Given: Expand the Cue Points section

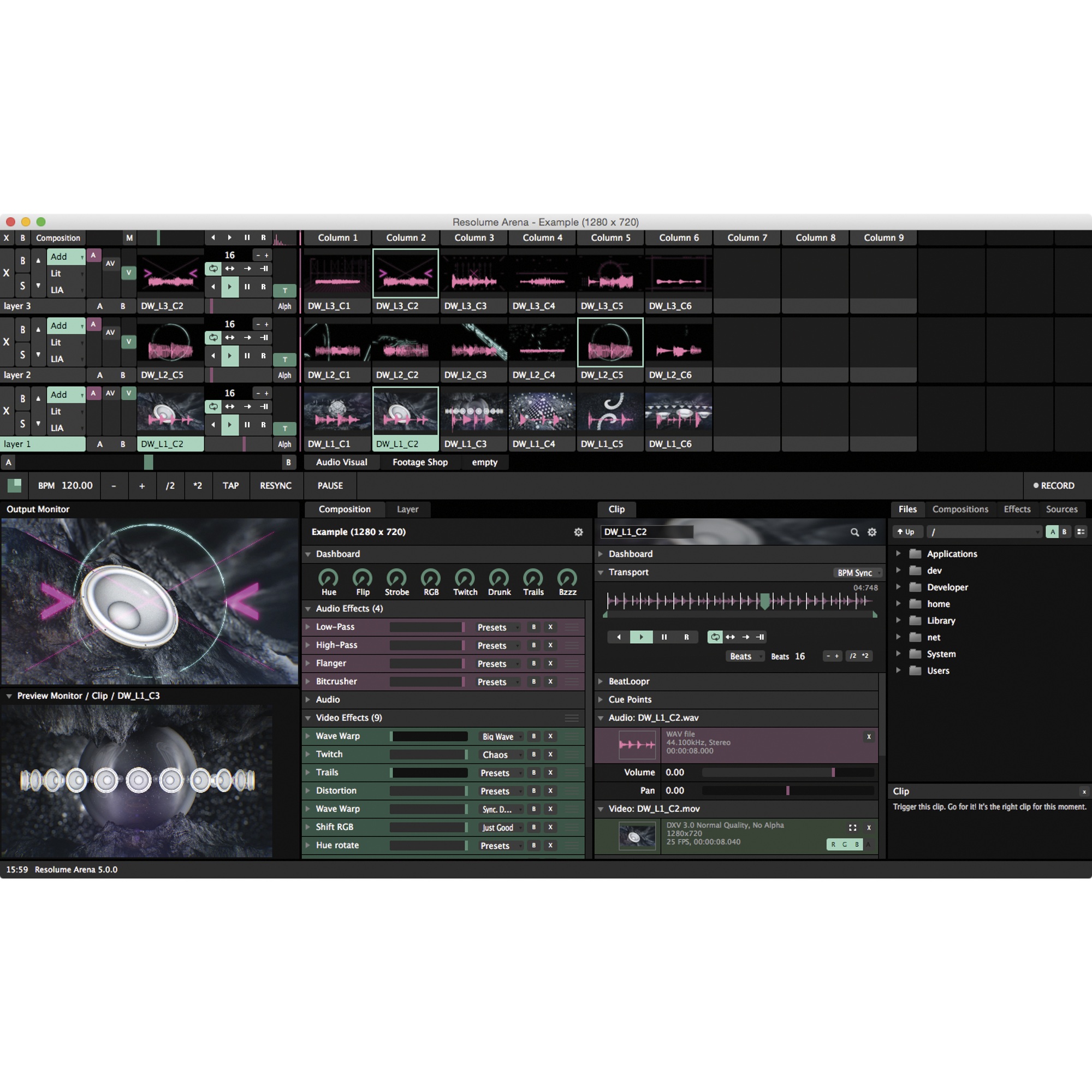Looking at the screenshot, I should (601, 699).
